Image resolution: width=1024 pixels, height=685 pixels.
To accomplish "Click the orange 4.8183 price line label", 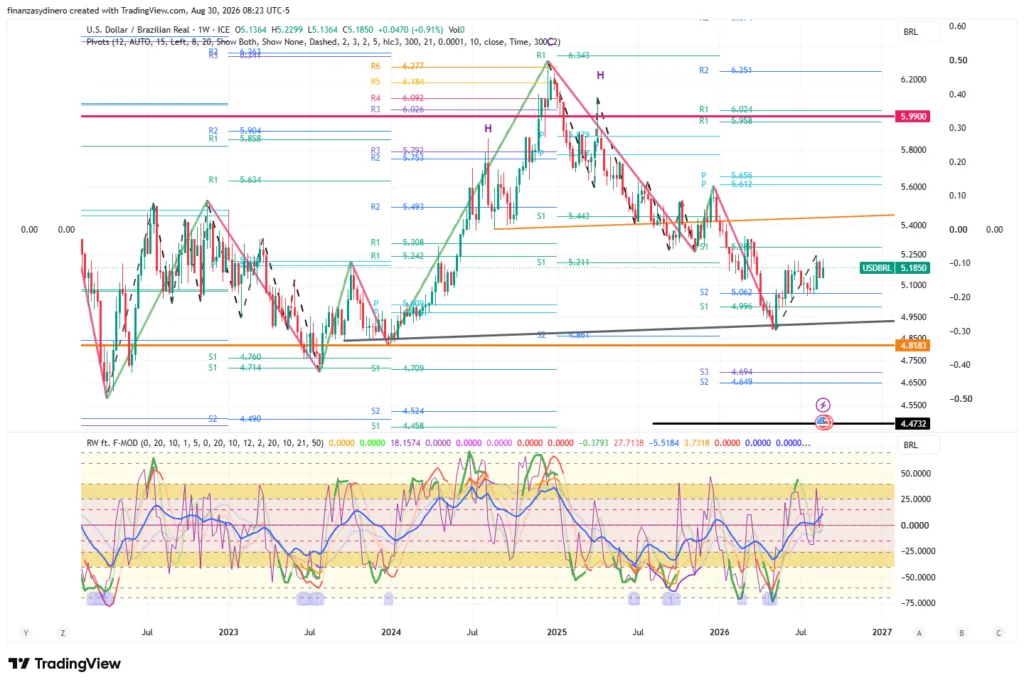I will (912, 345).
